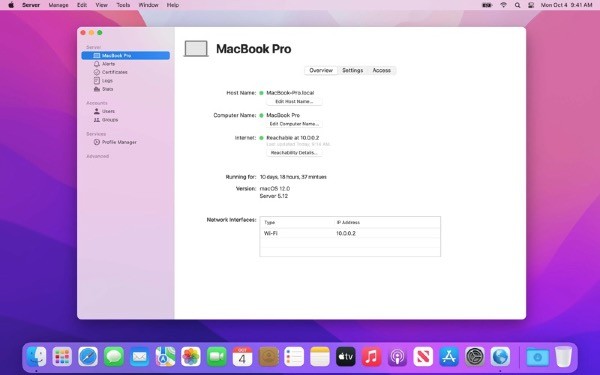Click the 10.0.0.2 IP address cell
This screenshot has height=375, width=600.
coord(346,233)
